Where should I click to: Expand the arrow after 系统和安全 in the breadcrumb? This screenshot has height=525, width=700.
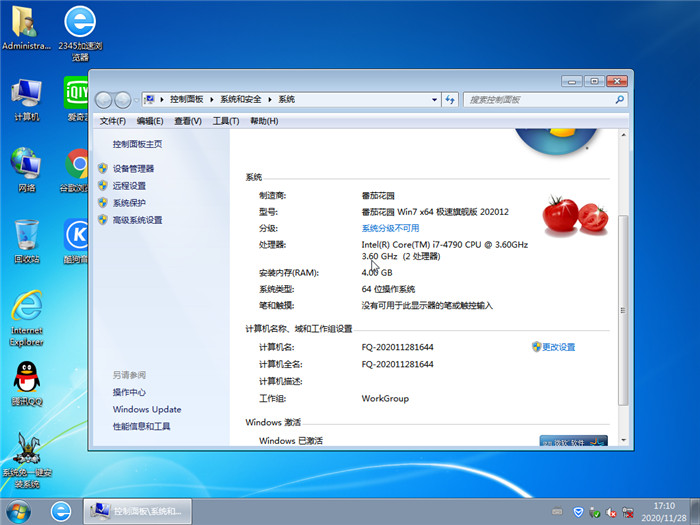(x=270, y=100)
